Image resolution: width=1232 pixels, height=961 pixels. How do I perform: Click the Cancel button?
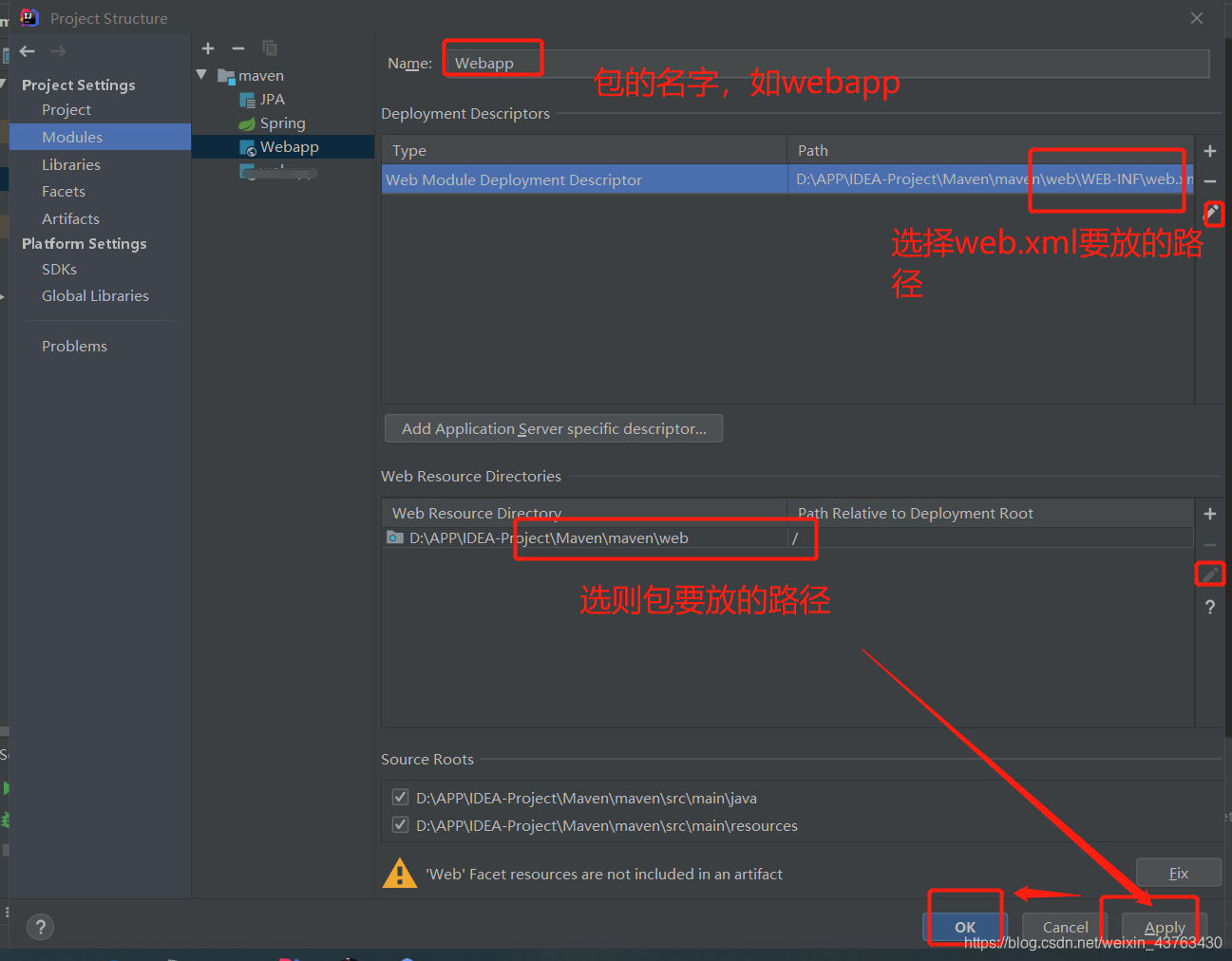[1065, 927]
